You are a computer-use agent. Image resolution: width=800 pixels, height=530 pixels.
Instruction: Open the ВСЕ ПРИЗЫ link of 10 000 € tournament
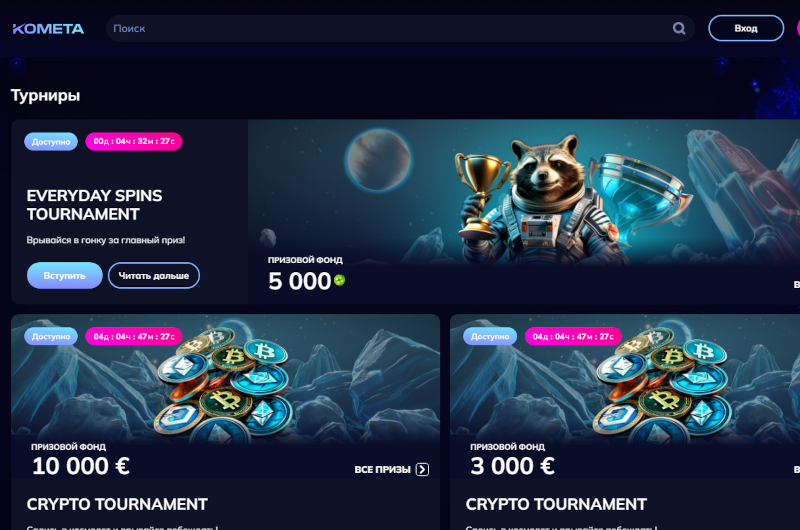click(x=391, y=469)
